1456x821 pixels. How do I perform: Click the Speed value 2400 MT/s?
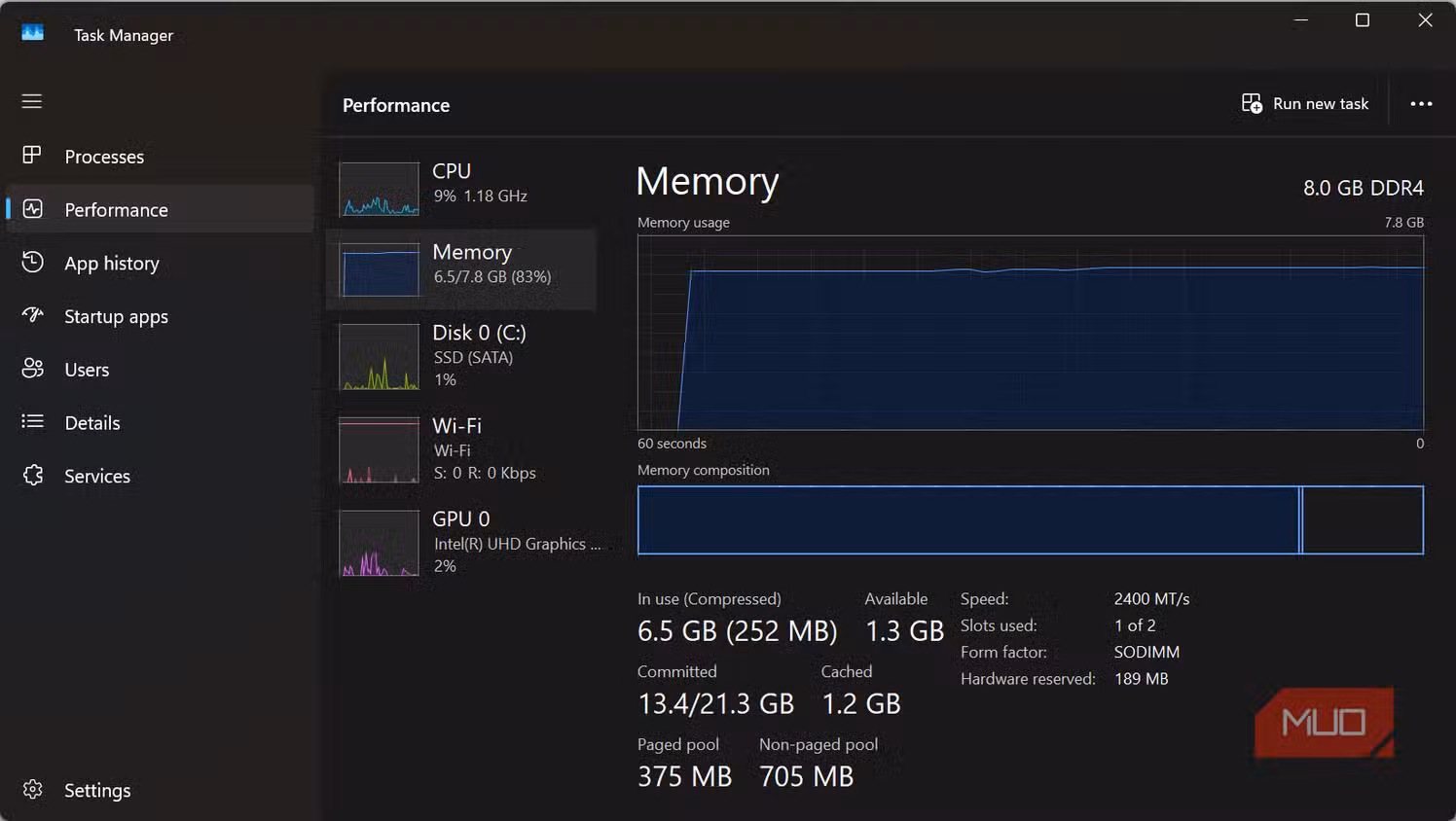(x=1151, y=599)
